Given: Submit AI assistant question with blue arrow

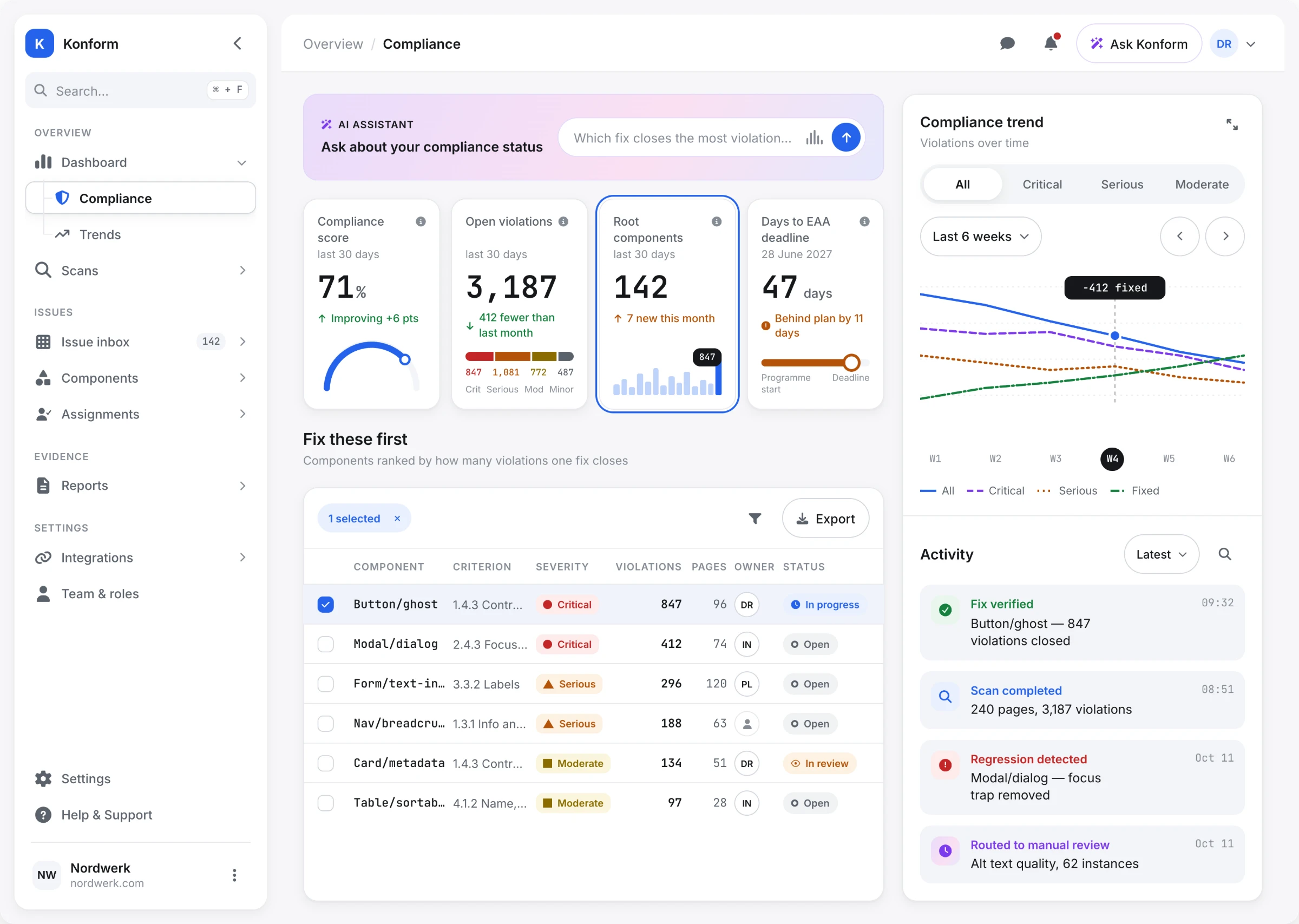Looking at the screenshot, I should pyautogui.click(x=846, y=137).
